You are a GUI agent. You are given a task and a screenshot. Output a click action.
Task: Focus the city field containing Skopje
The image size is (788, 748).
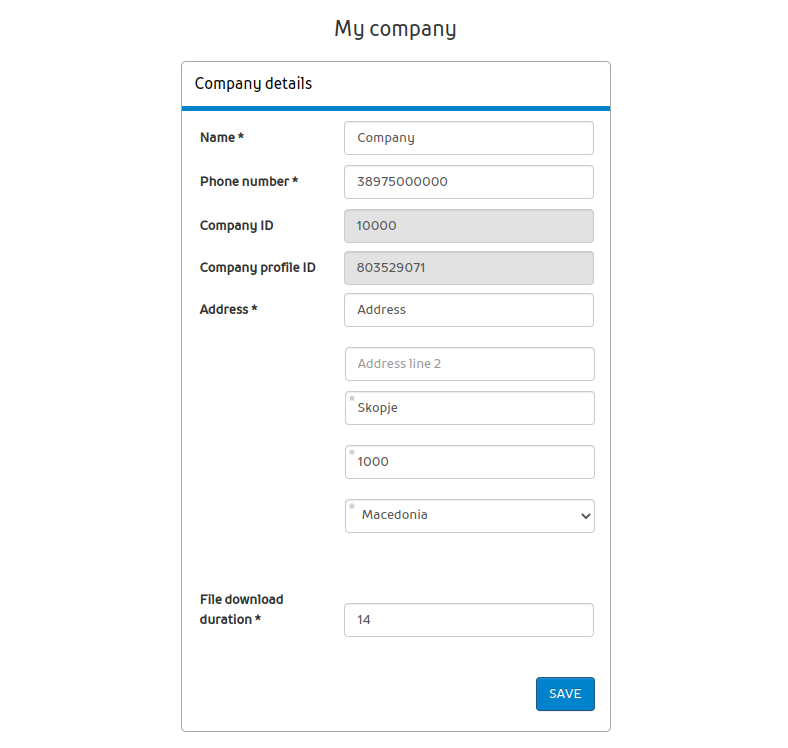(x=469, y=408)
